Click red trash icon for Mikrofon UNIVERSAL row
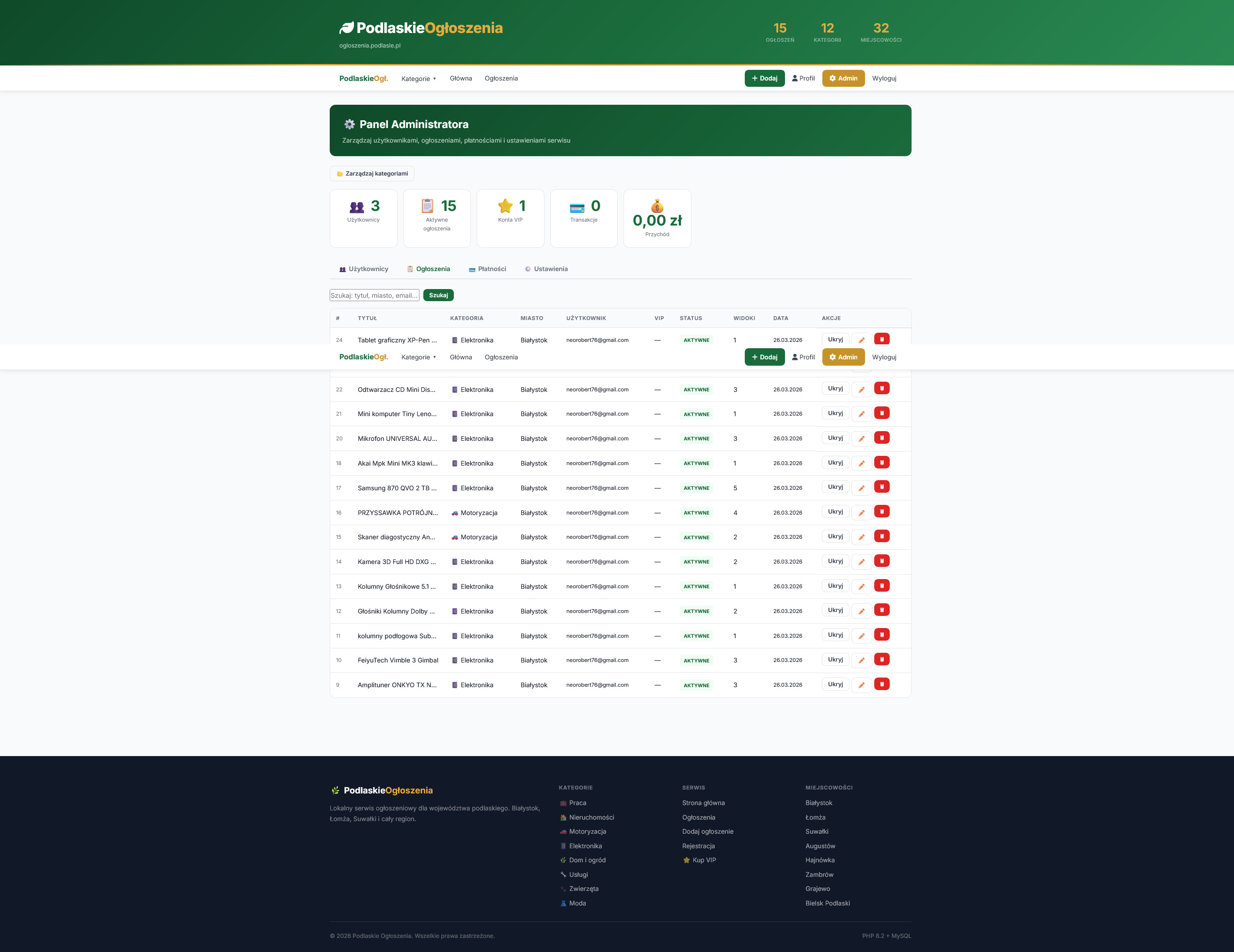 (881, 438)
